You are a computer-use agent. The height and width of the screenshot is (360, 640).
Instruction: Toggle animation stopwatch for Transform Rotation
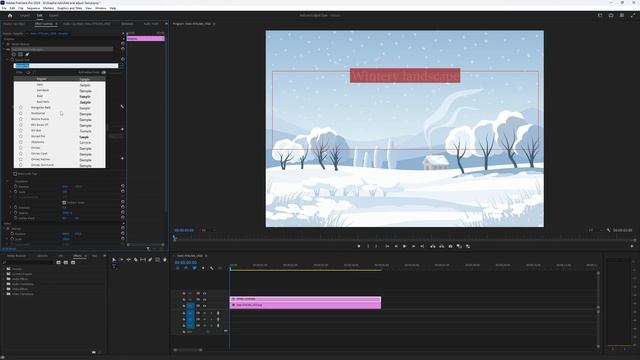point(16,207)
